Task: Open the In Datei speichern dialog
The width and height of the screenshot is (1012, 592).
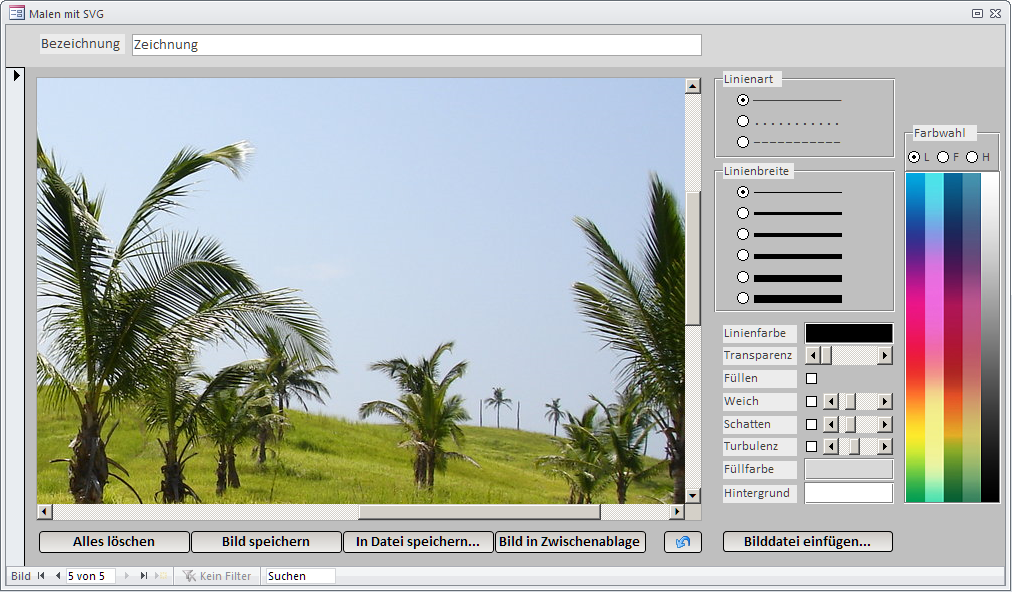Action: [x=418, y=542]
